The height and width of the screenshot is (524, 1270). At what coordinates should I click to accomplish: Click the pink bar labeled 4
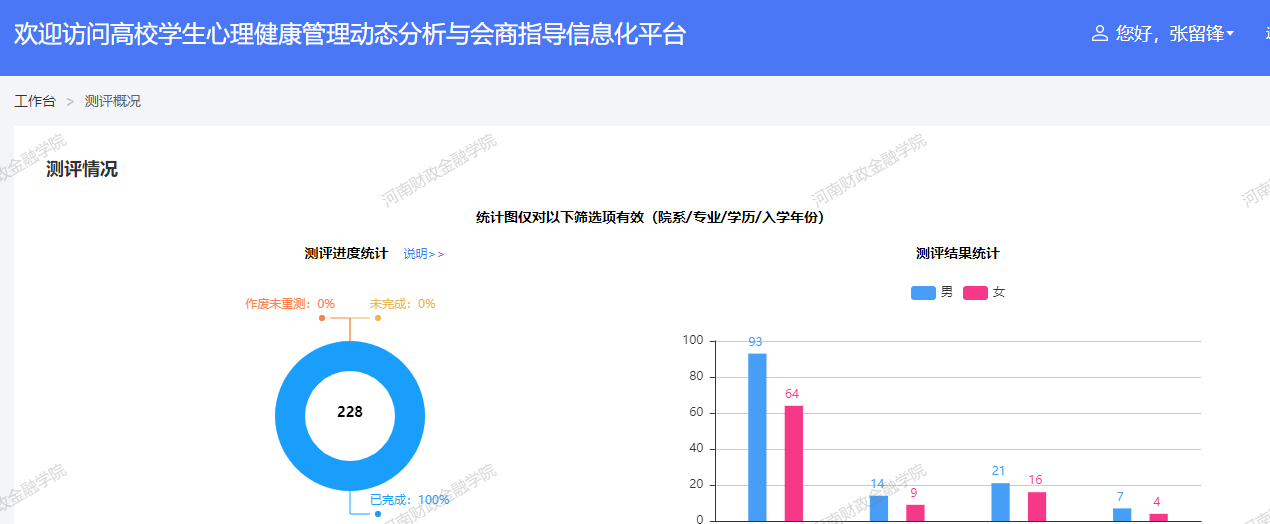pos(1158,517)
